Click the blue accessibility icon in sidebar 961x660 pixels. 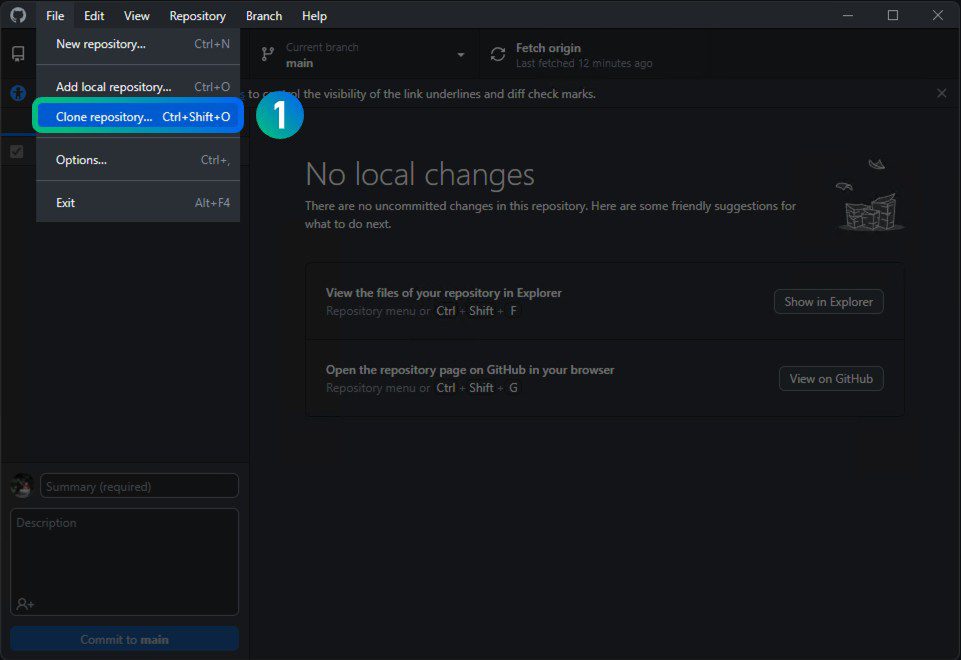(x=18, y=93)
